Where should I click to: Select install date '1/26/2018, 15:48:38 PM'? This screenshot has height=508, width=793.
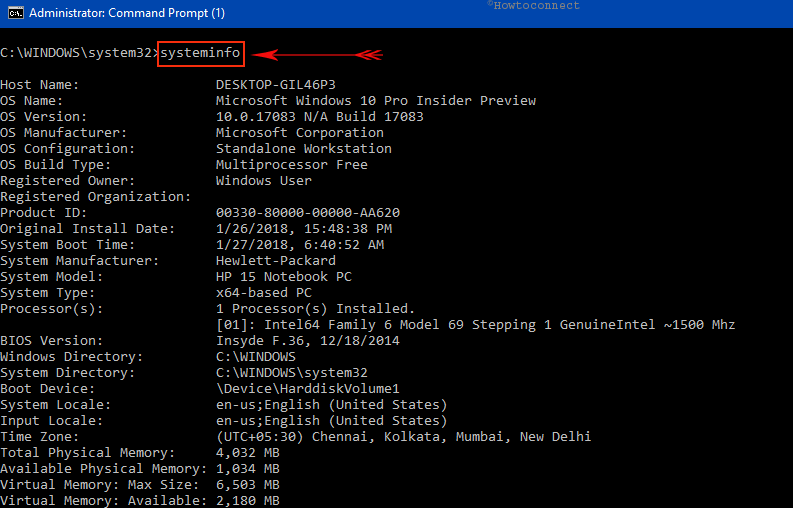304,229
